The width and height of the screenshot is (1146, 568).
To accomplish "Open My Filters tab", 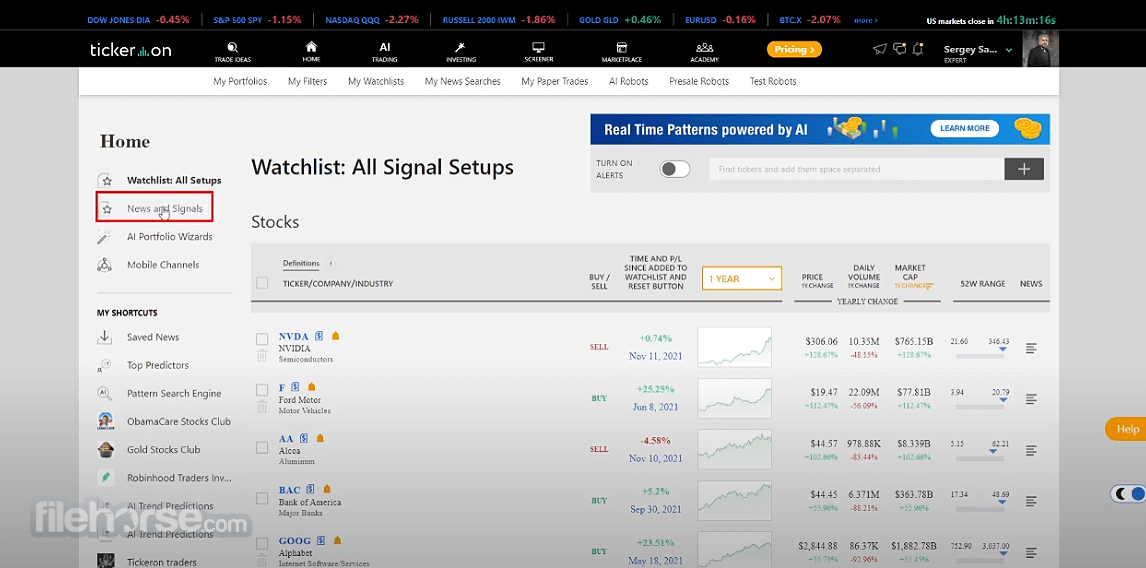I will tap(308, 81).
